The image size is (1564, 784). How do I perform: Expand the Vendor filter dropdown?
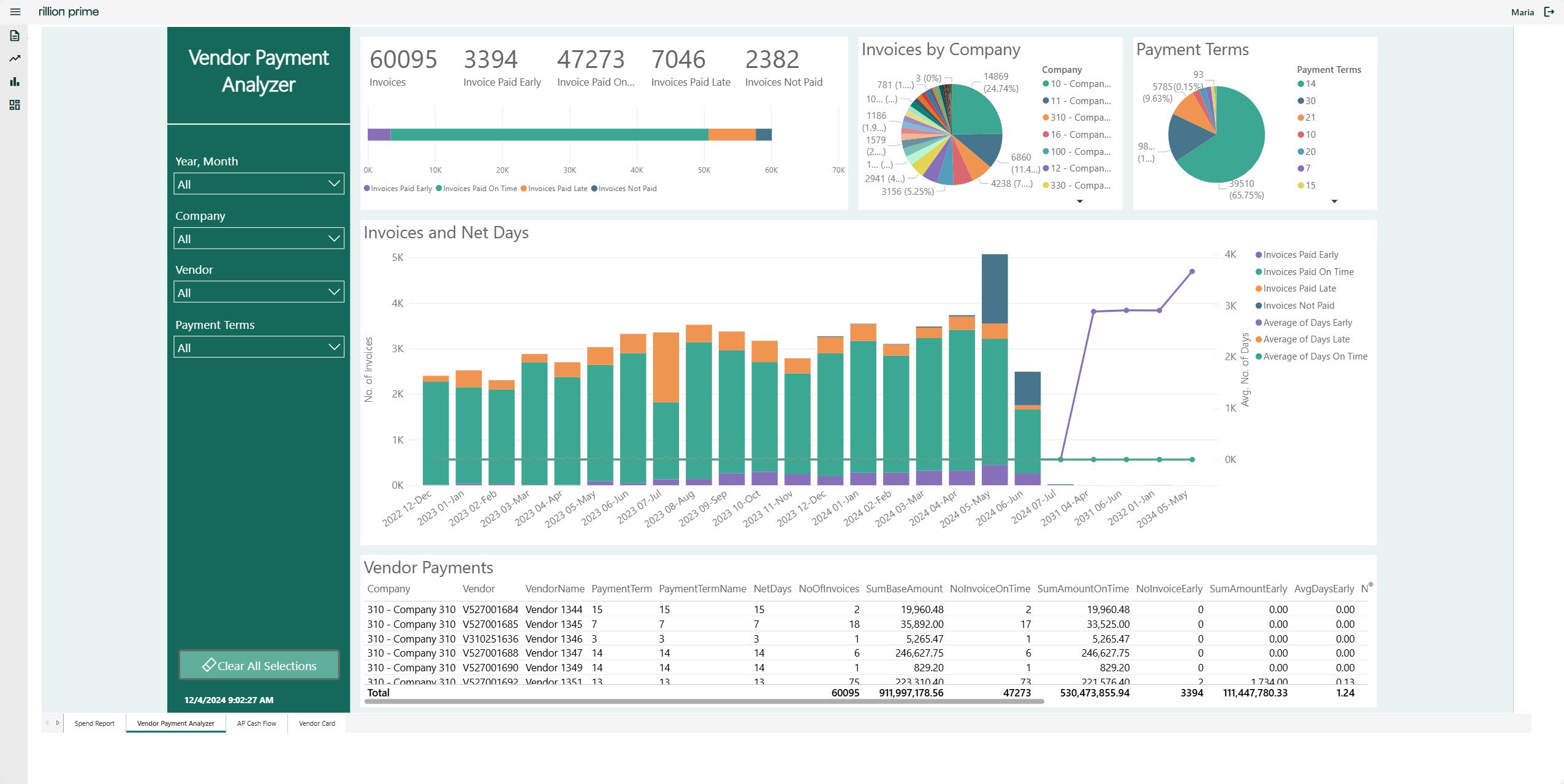click(259, 293)
